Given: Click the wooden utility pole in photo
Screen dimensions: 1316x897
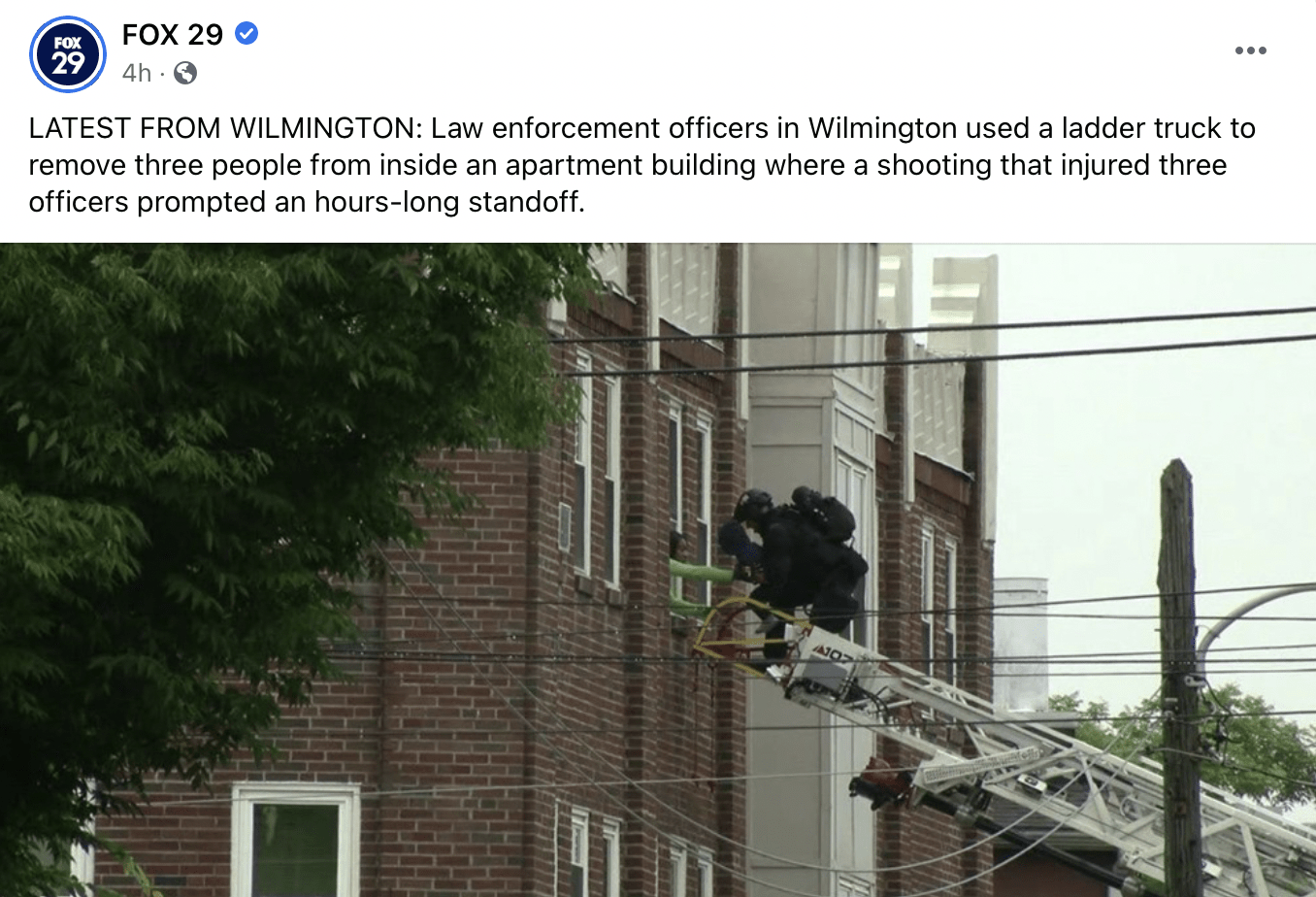Looking at the screenshot, I should click(x=1180, y=680).
